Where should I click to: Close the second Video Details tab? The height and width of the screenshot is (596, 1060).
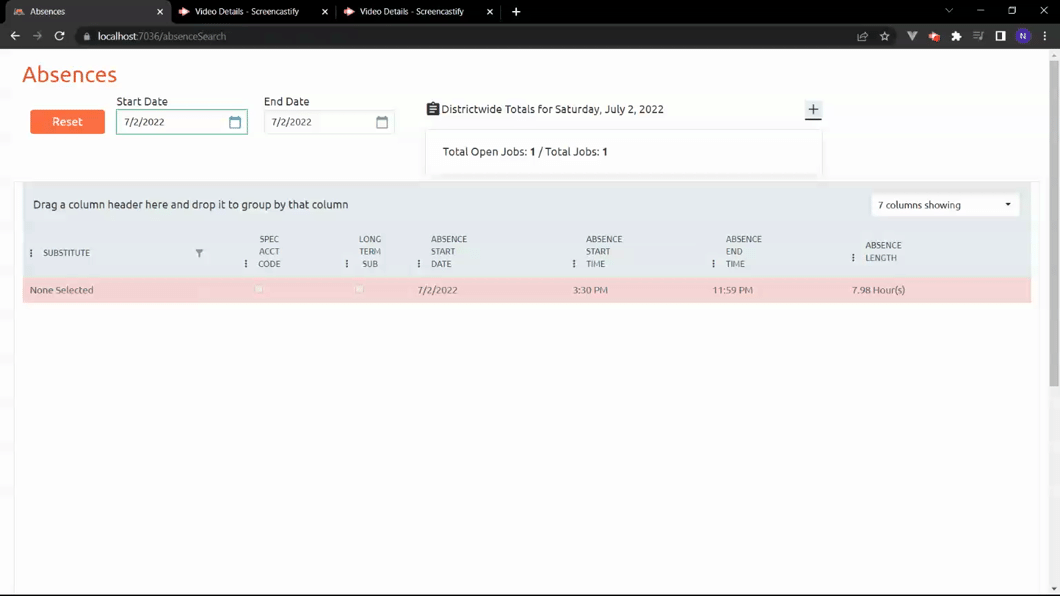[490, 11]
